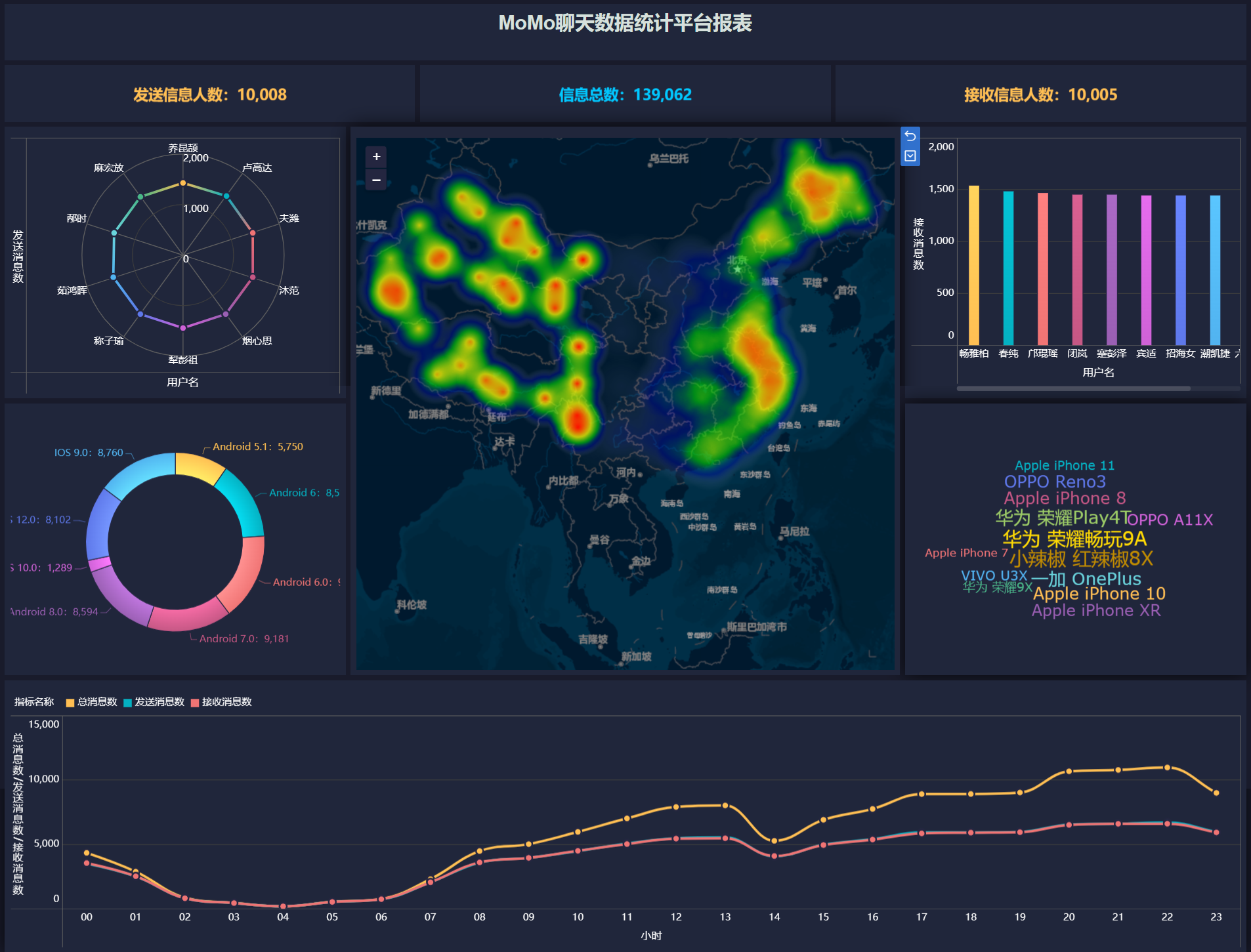Select the teal bar for 春纯
The width and height of the screenshot is (1251, 952).
click(1008, 268)
